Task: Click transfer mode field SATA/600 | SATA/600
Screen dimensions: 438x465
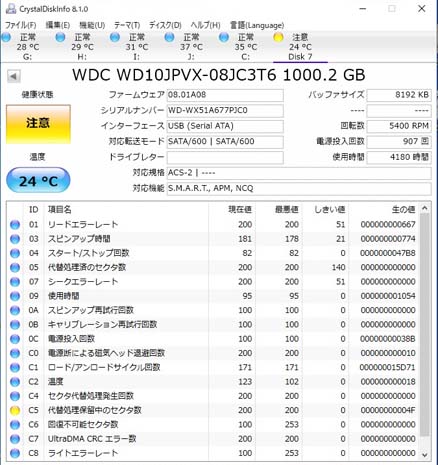Action: [225, 142]
